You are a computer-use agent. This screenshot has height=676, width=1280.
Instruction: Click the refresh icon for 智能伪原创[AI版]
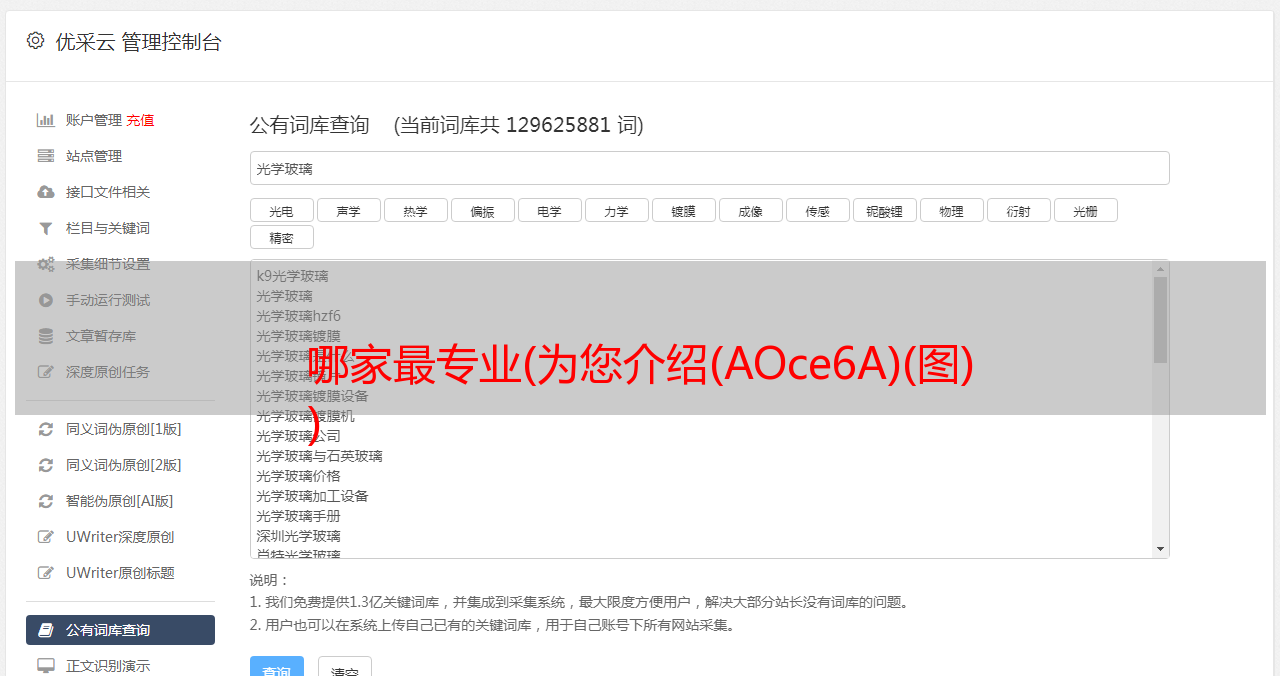[45, 501]
